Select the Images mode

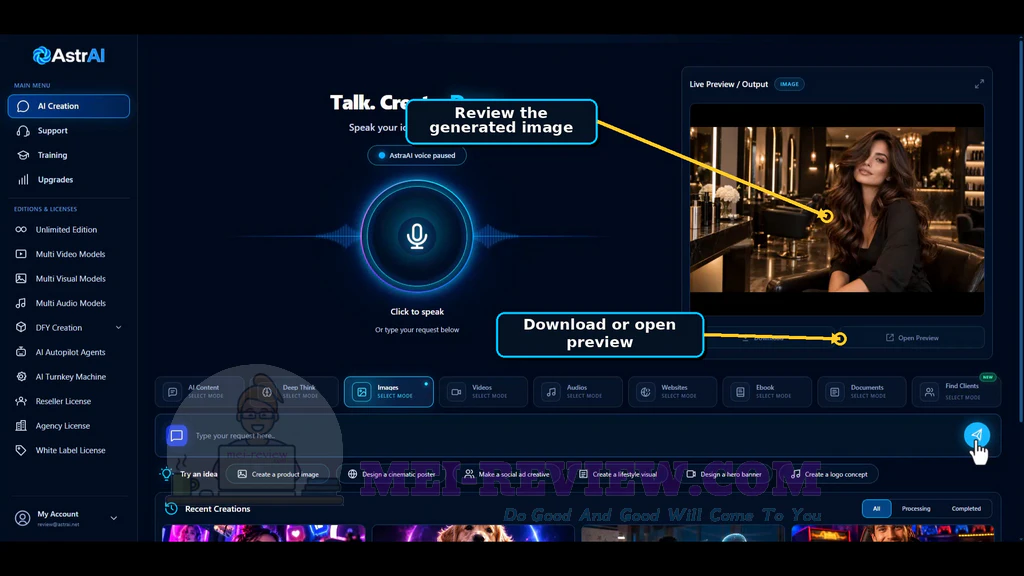[x=389, y=392]
